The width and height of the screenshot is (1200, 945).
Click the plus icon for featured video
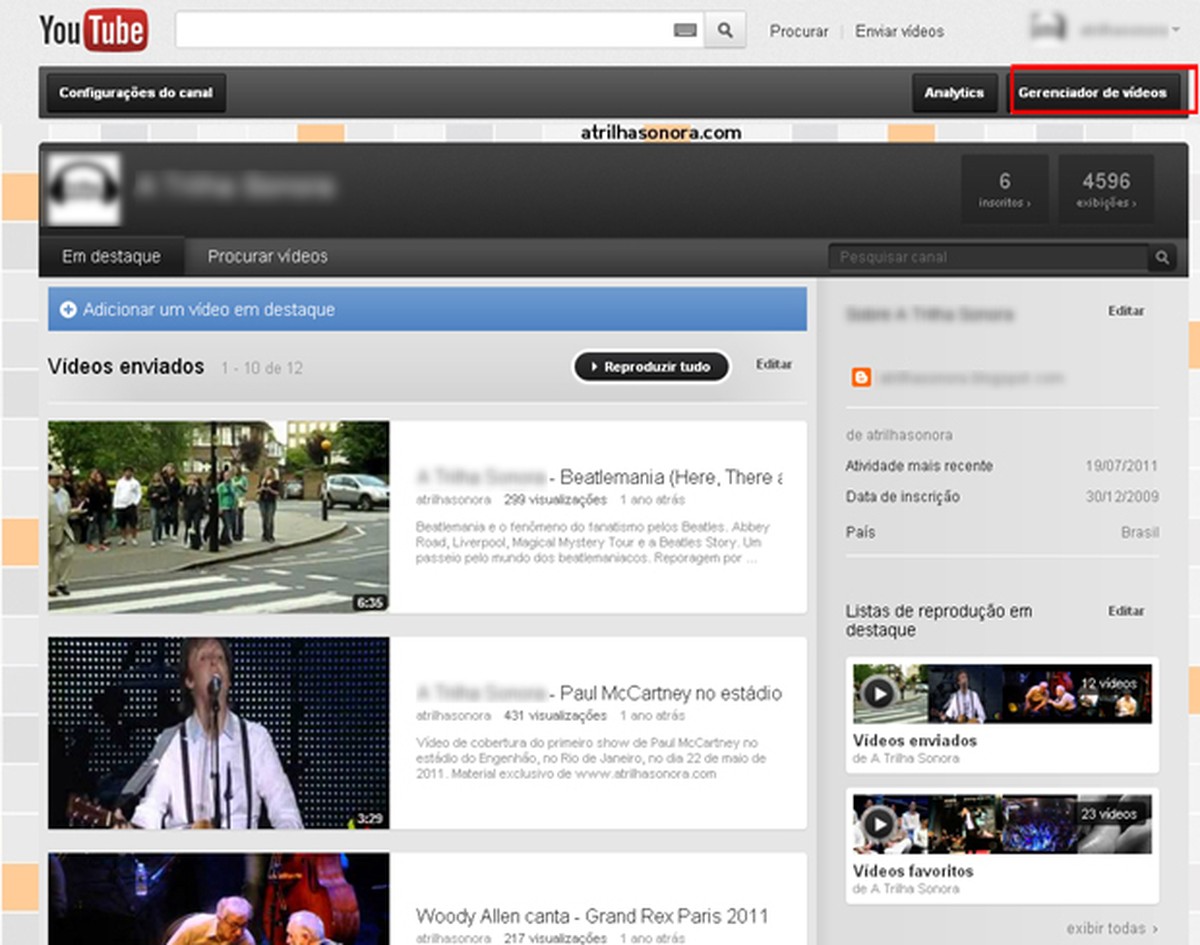click(x=68, y=310)
